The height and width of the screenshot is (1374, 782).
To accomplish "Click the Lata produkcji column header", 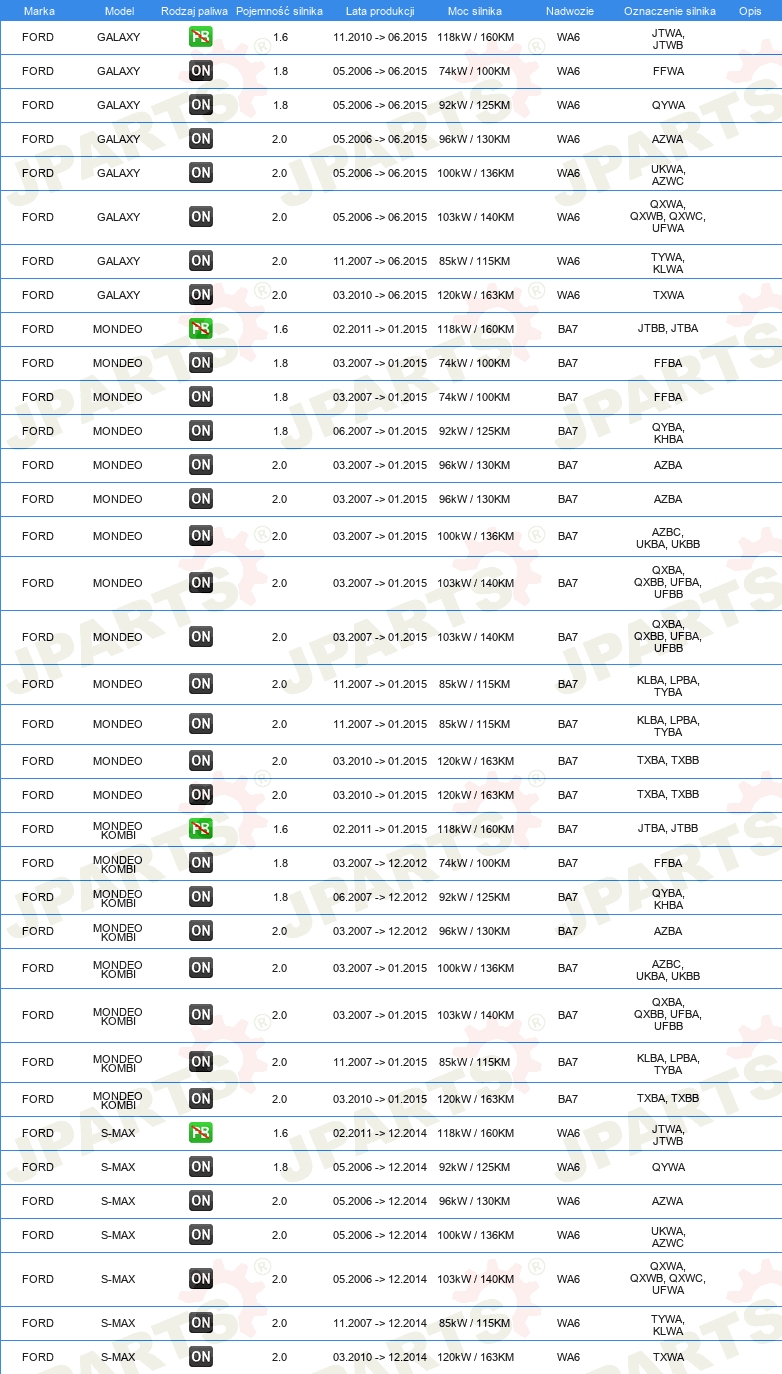I will pyautogui.click(x=380, y=11).
